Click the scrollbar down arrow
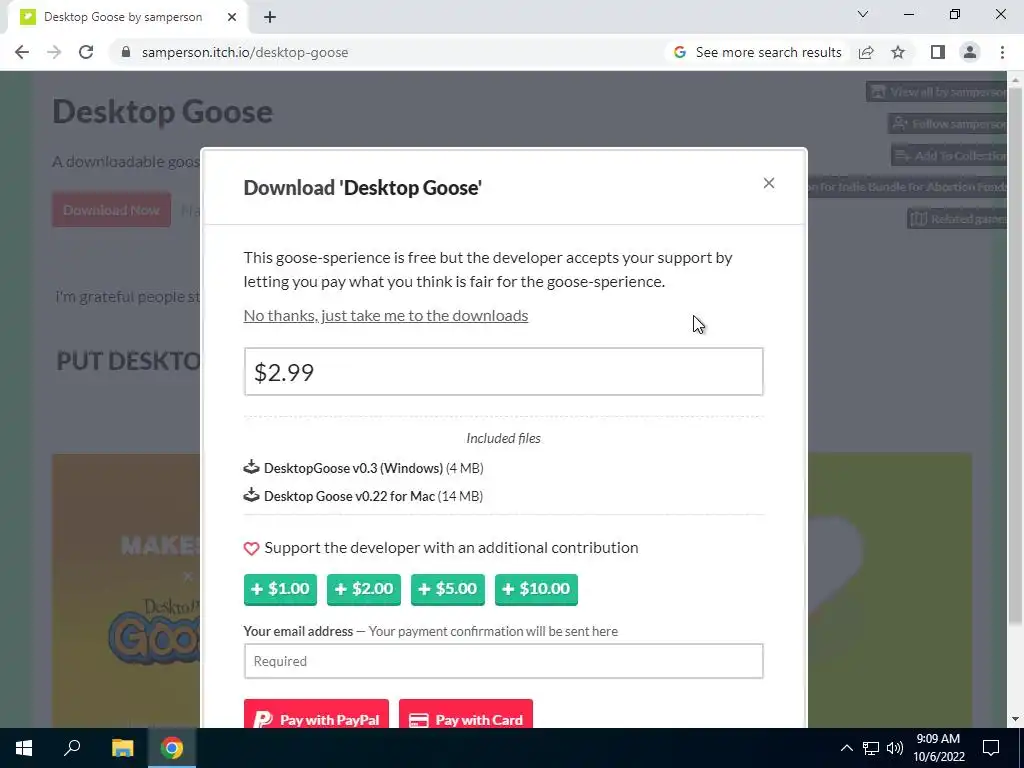This screenshot has height=768, width=1024. 1016,719
